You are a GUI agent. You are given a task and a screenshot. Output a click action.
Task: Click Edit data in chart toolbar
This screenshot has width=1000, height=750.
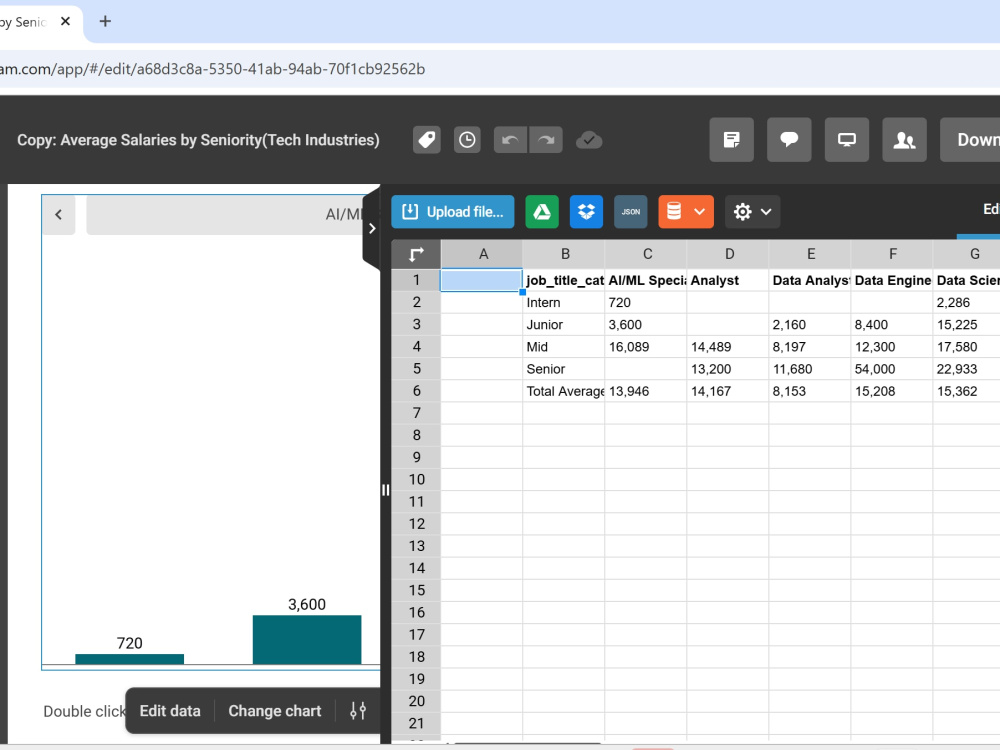coord(170,710)
